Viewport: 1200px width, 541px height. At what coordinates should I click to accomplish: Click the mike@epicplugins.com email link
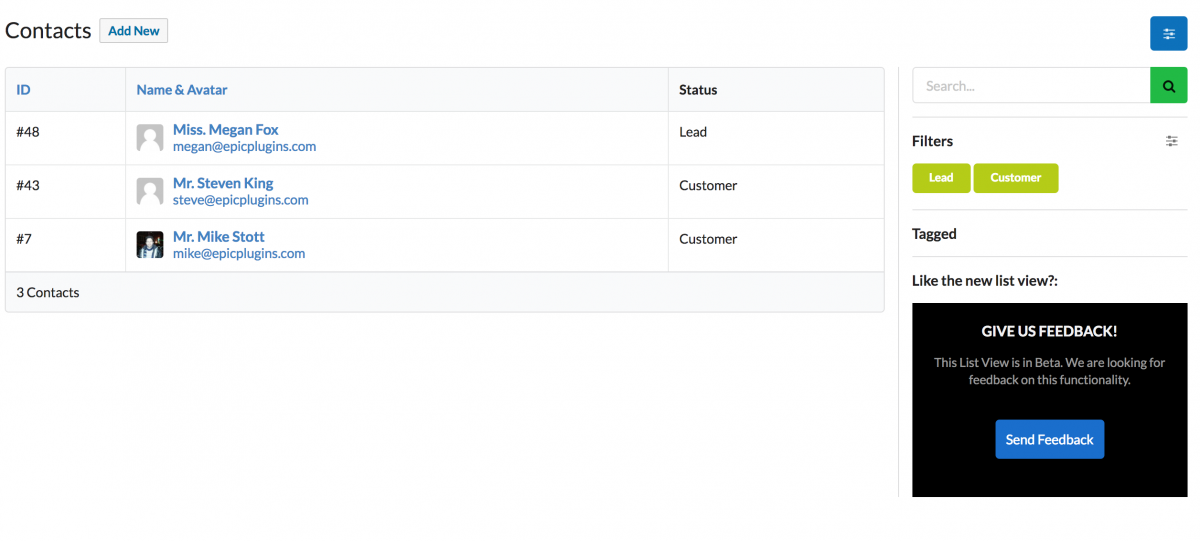pyautogui.click(x=239, y=254)
